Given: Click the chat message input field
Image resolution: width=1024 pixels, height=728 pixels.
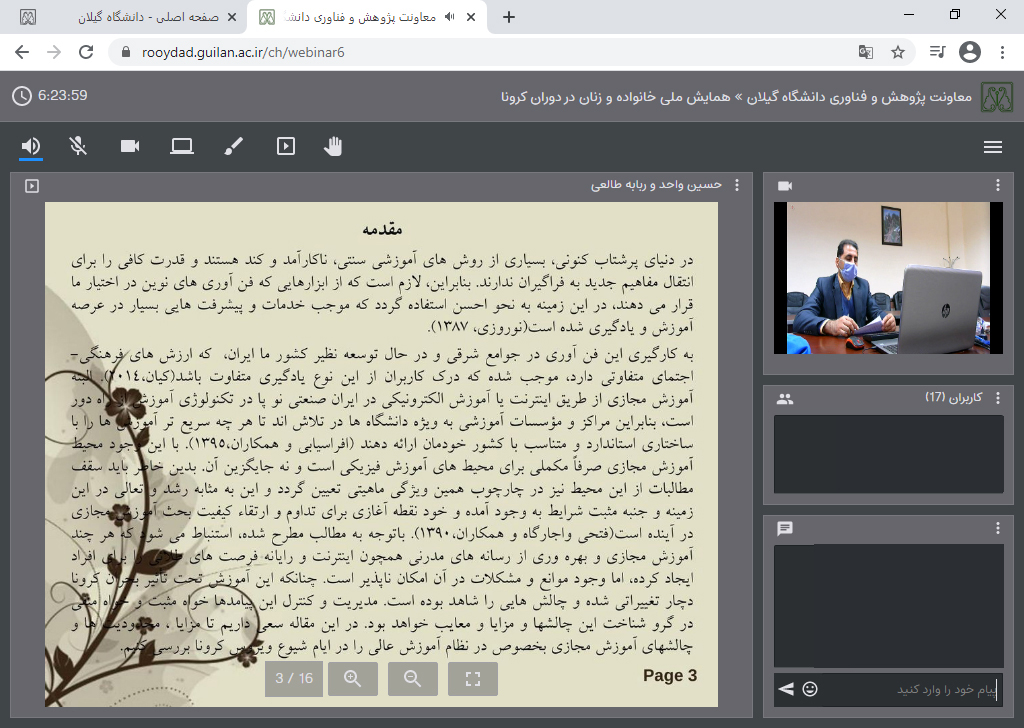Looking at the screenshot, I should (x=910, y=689).
